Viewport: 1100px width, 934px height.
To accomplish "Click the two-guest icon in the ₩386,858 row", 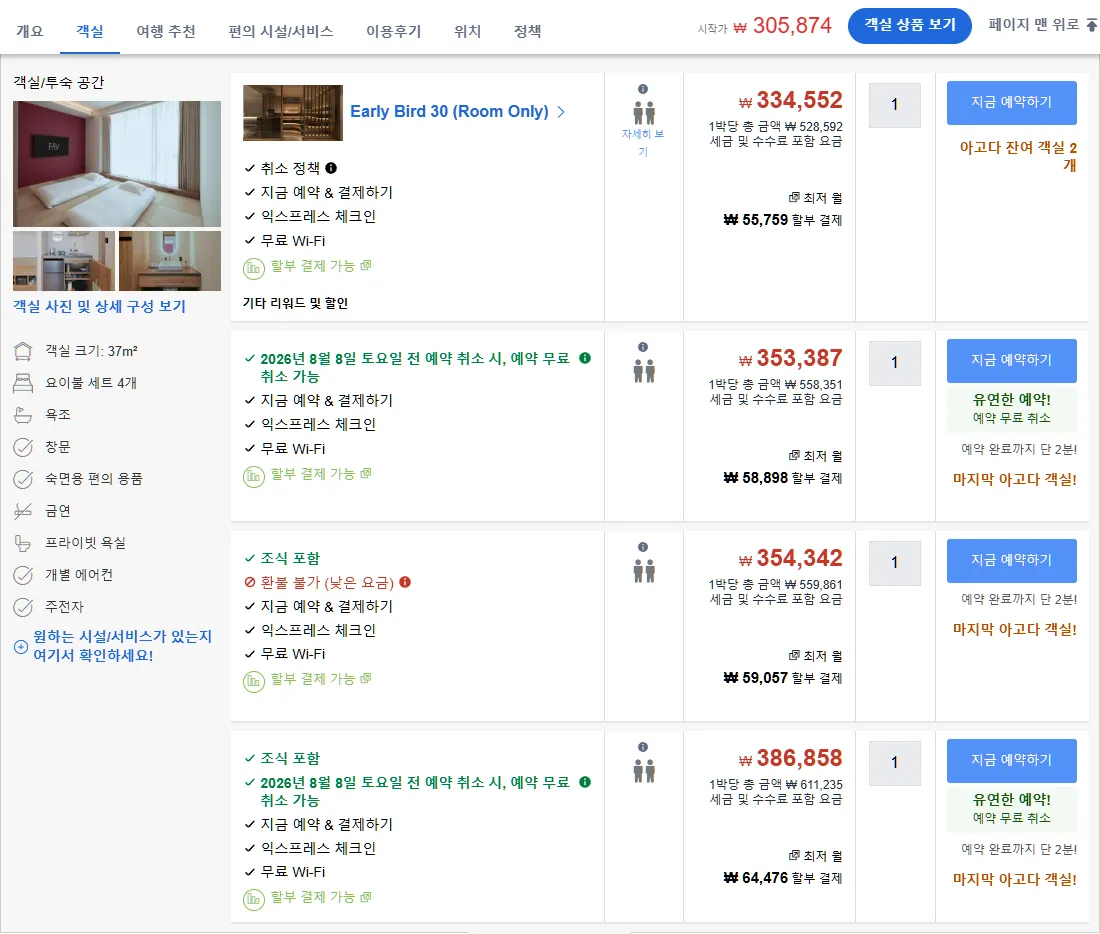I will pos(644,771).
